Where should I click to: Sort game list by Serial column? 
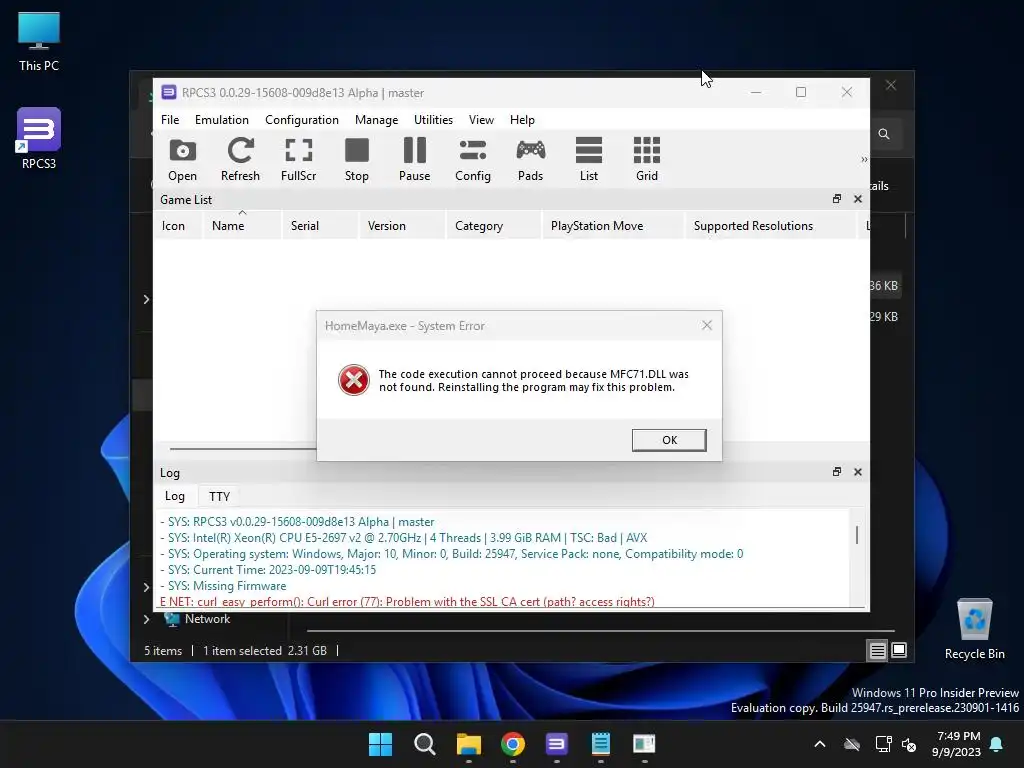320,225
